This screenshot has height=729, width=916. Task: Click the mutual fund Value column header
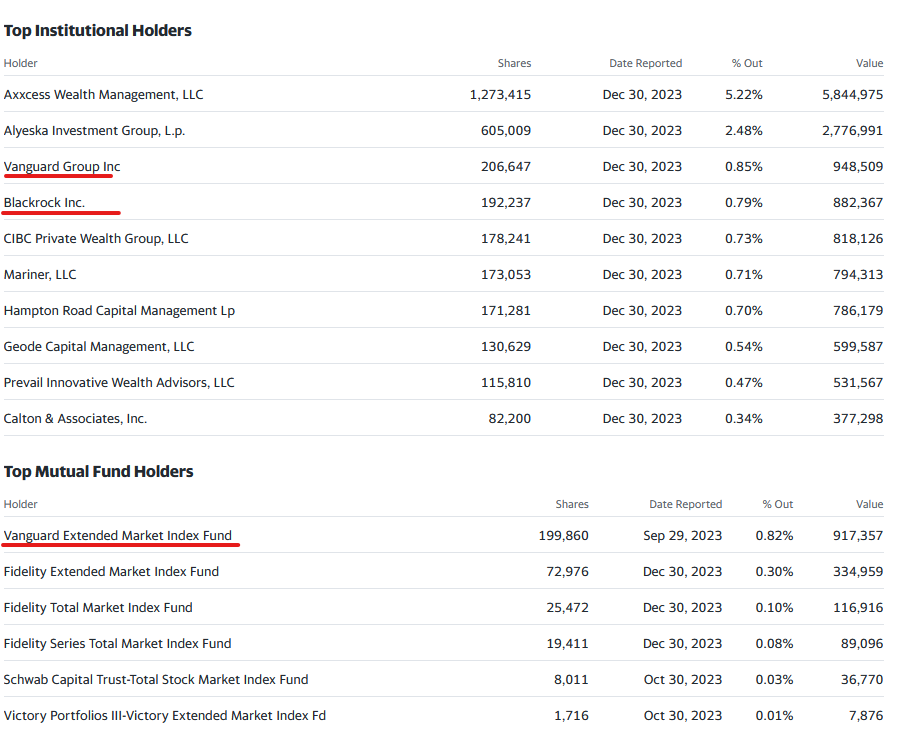[x=869, y=504]
